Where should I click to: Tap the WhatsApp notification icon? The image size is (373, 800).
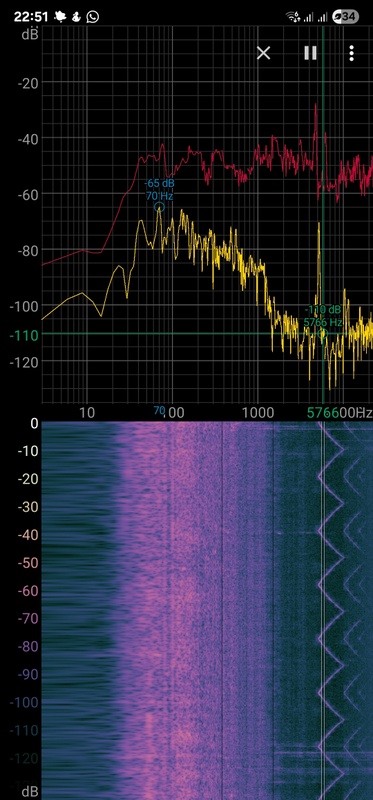[x=93, y=17]
